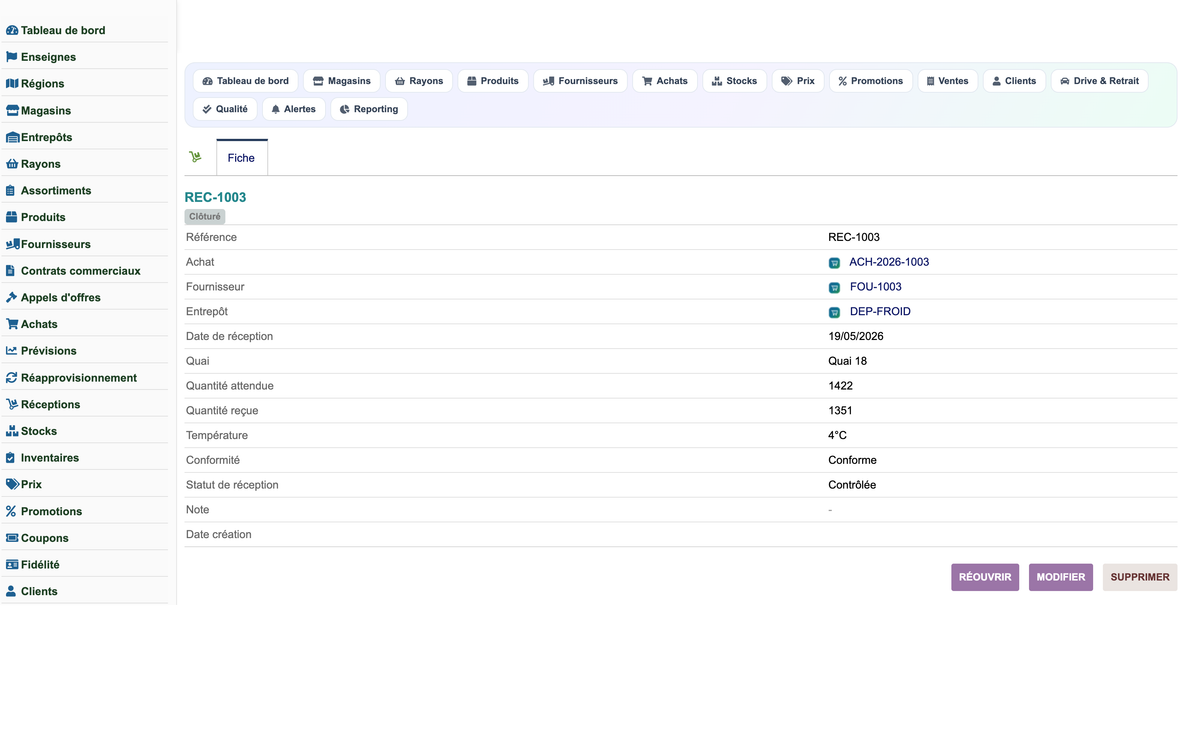Click the Prix tags icon in sidebar
The width and height of the screenshot is (1200, 743).
click(x=12, y=484)
